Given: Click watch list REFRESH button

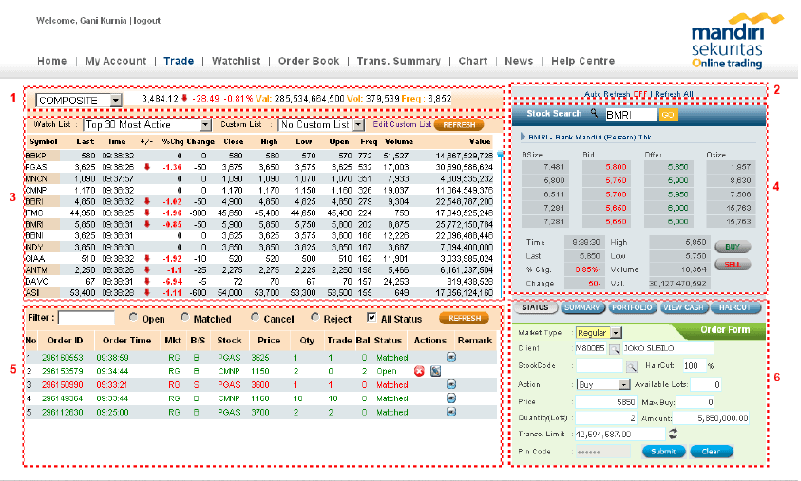Looking at the screenshot, I should pos(459,125).
